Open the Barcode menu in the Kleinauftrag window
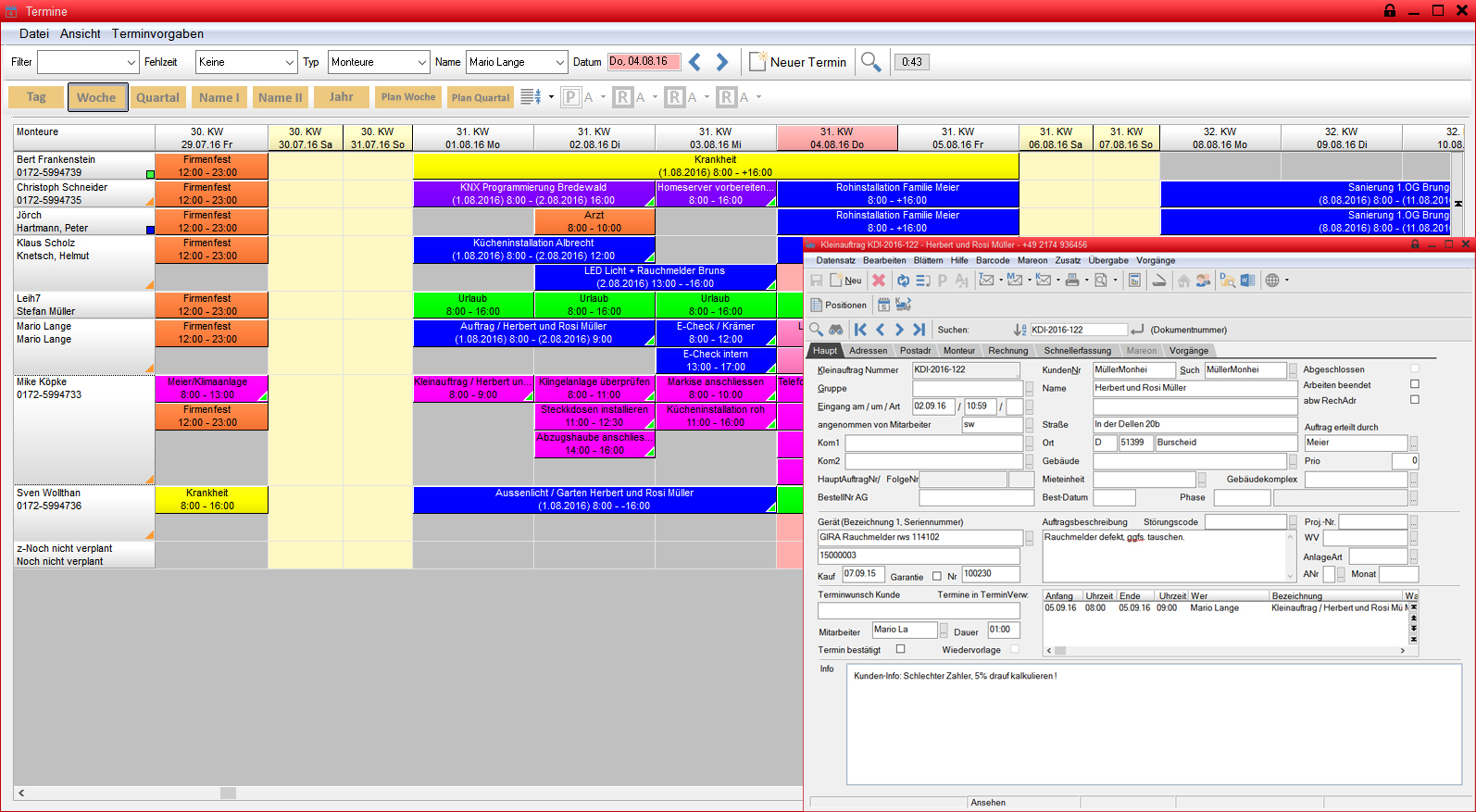The height and width of the screenshot is (812, 1476). 993,260
